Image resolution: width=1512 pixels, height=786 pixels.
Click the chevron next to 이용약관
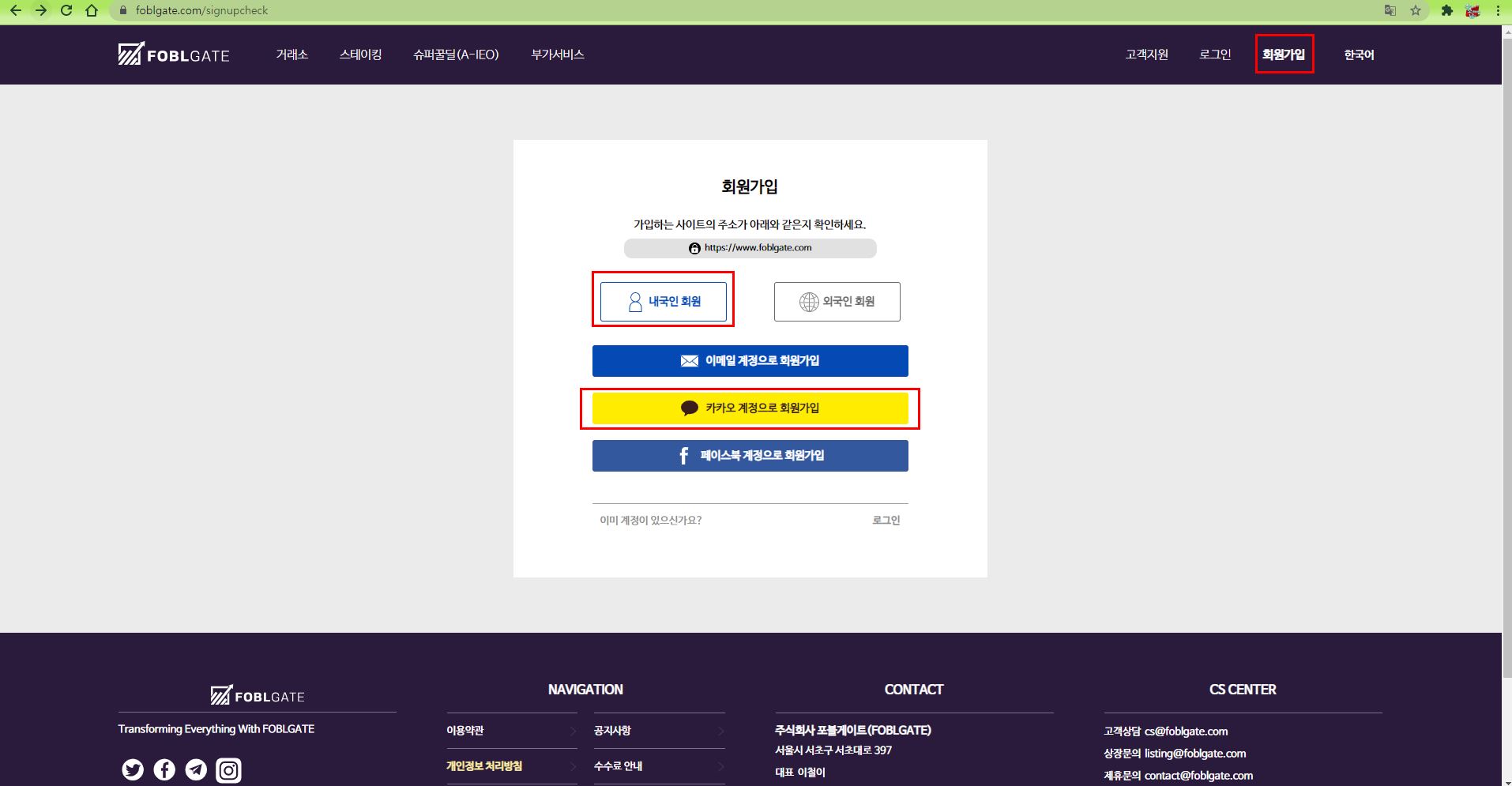click(x=573, y=731)
